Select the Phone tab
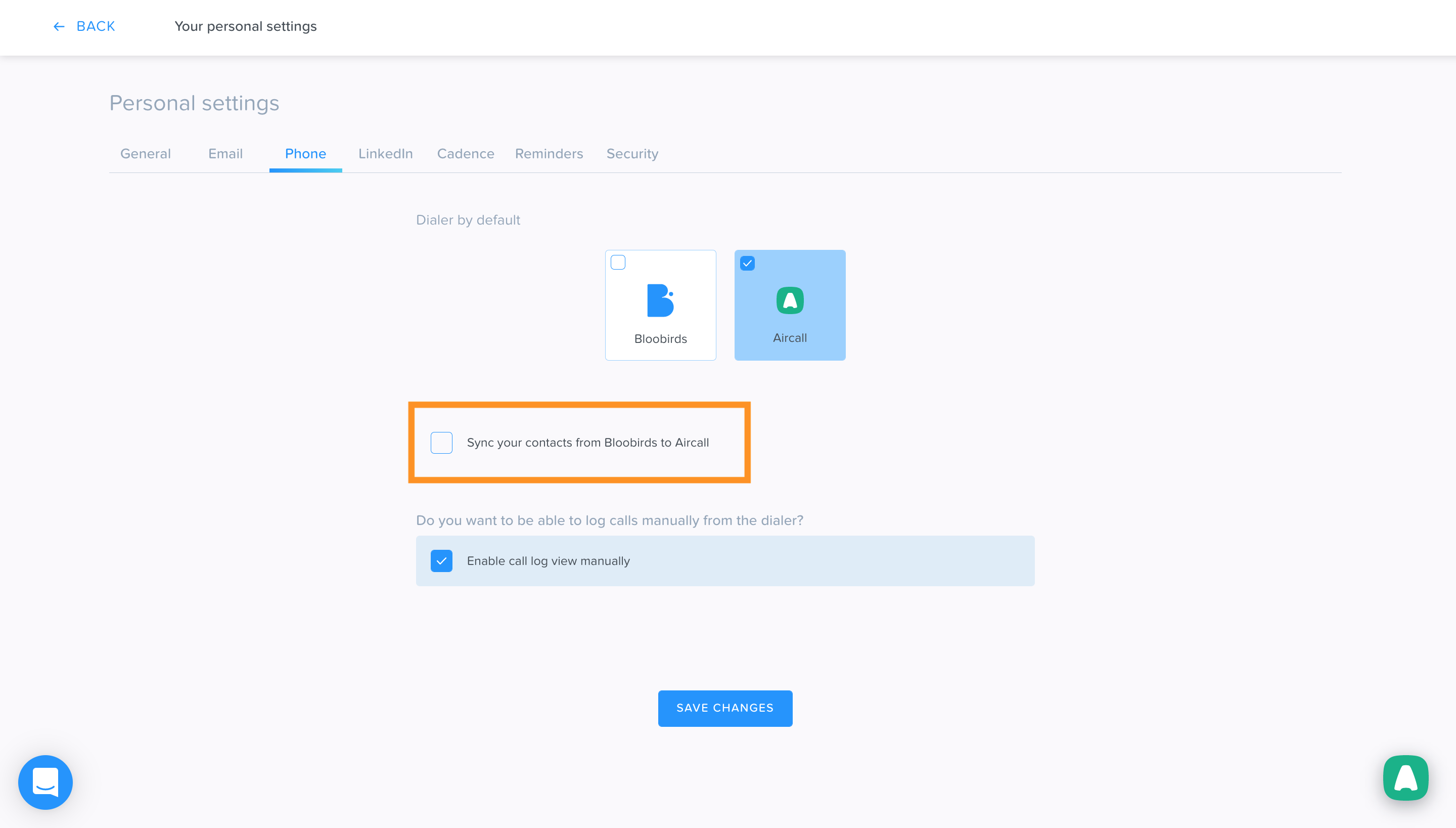The width and height of the screenshot is (1456, 828). (x=306, y=154)
